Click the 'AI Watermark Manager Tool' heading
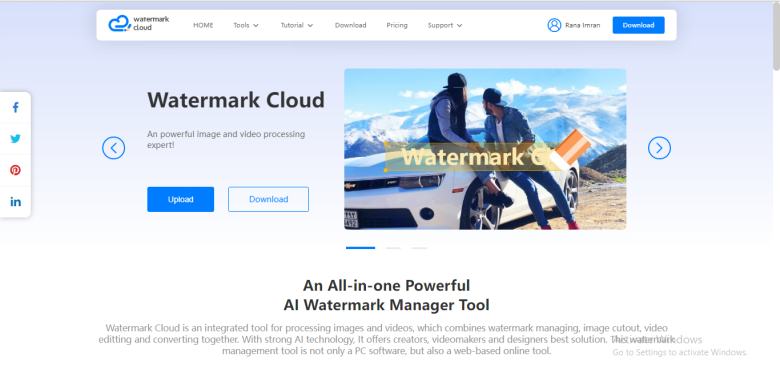Viewport: 780px width, 377px height. click(387, 304)
